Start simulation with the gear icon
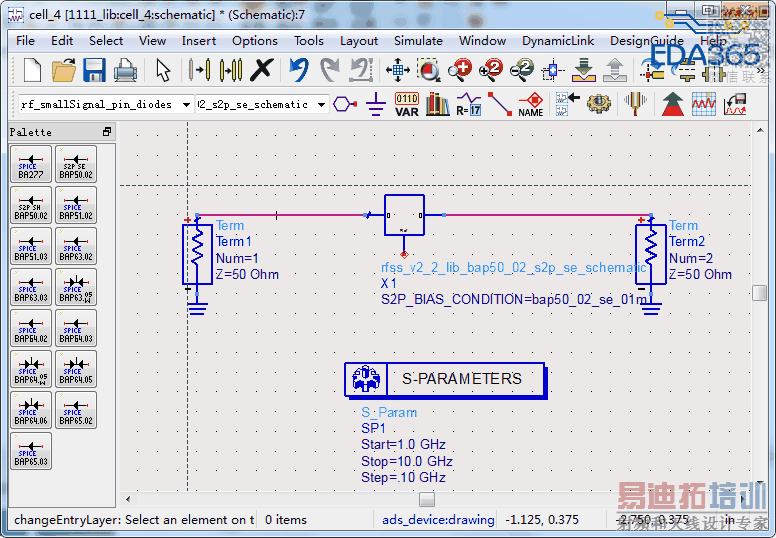 599,104
